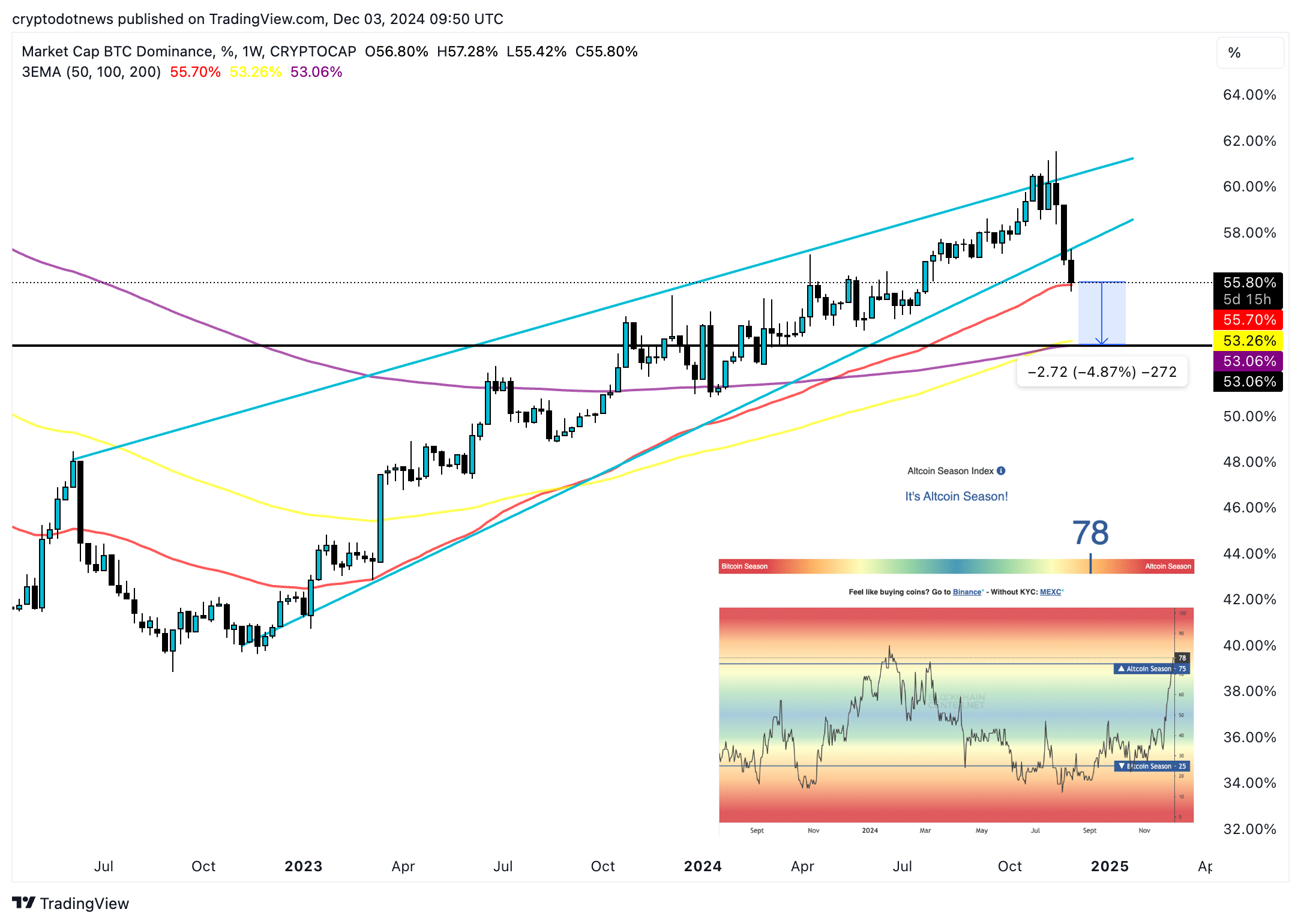
Task: Click the yellow 53.26% legend value
Action: [x=255, y=72]
